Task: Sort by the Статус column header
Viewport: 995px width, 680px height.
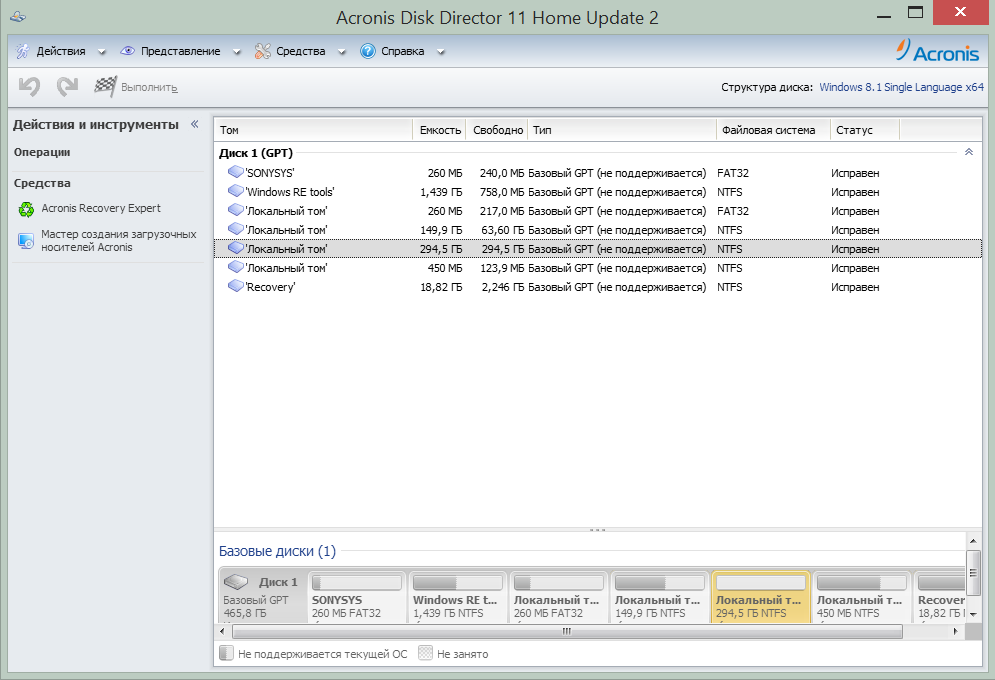Action: pyautogui.click(x=865, y=129)
